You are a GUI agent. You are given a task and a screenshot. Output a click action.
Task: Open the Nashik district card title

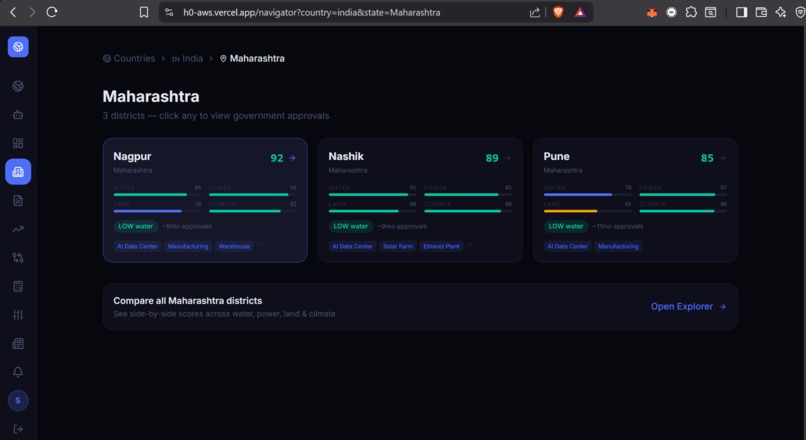point(346,156)
